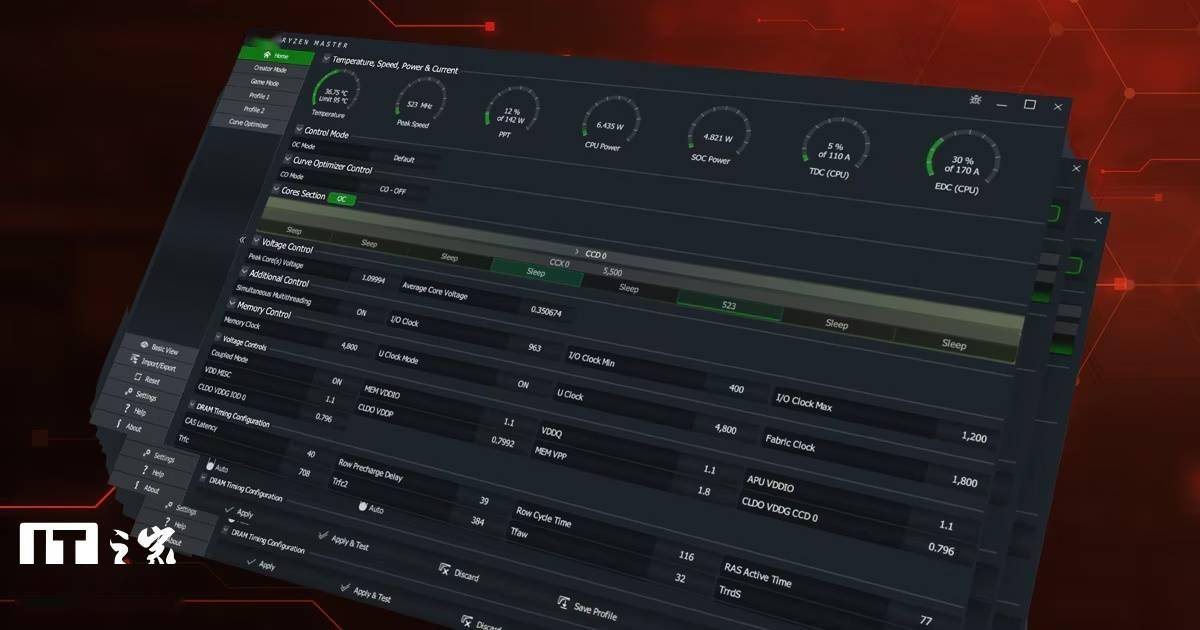Open OC Mode Default dropdown
This screenshot has width=1200, height=630.
point(404,159)
